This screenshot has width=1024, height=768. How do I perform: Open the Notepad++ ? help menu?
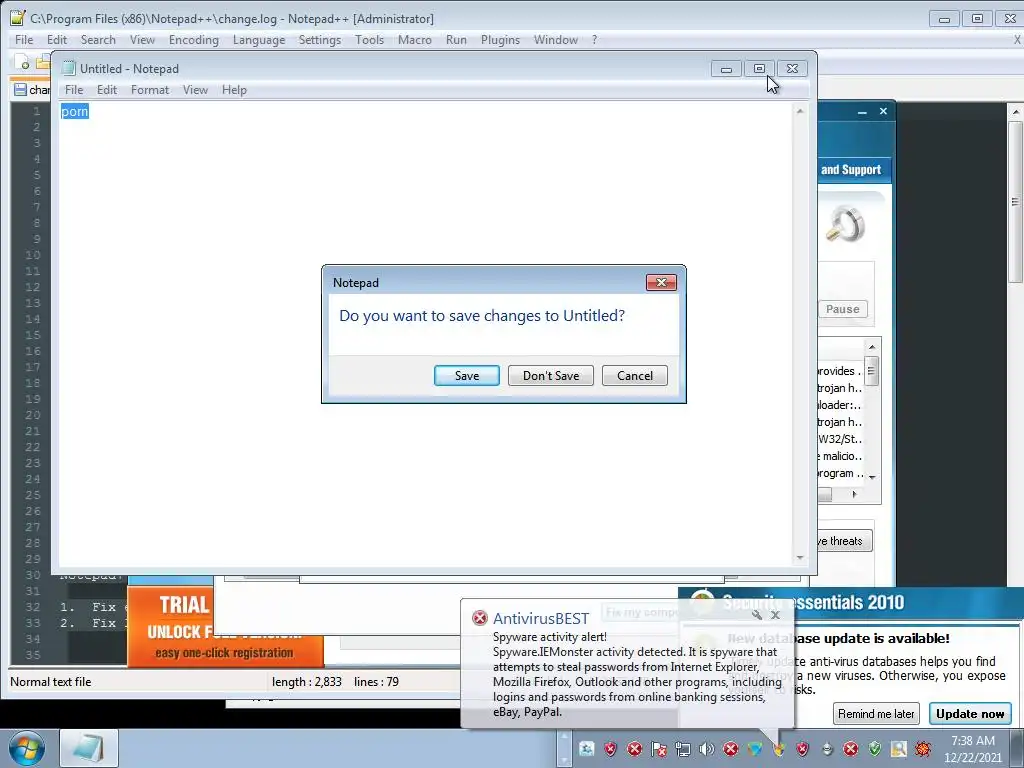594,40
